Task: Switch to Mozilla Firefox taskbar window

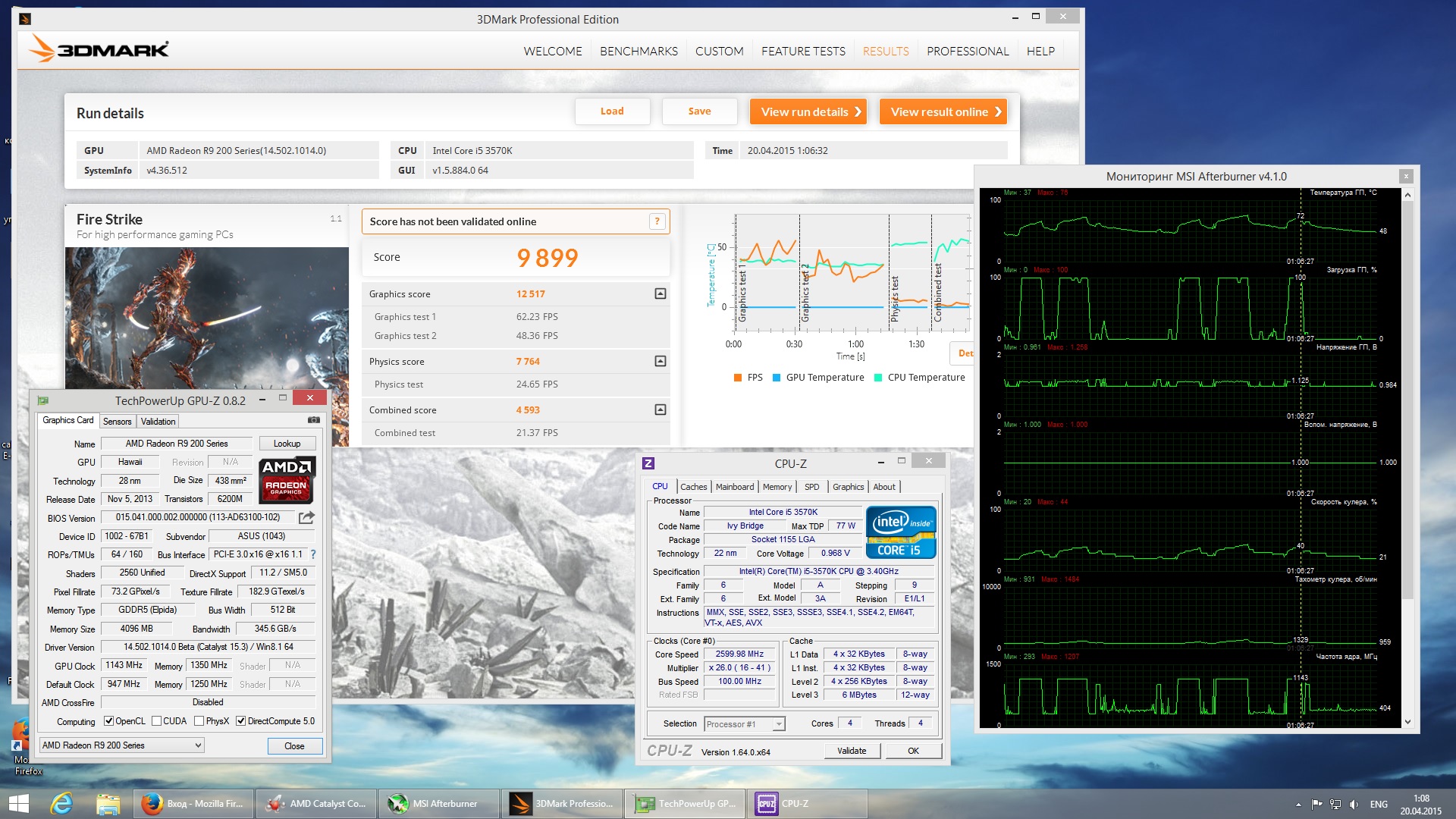Action: pos(193,804)
